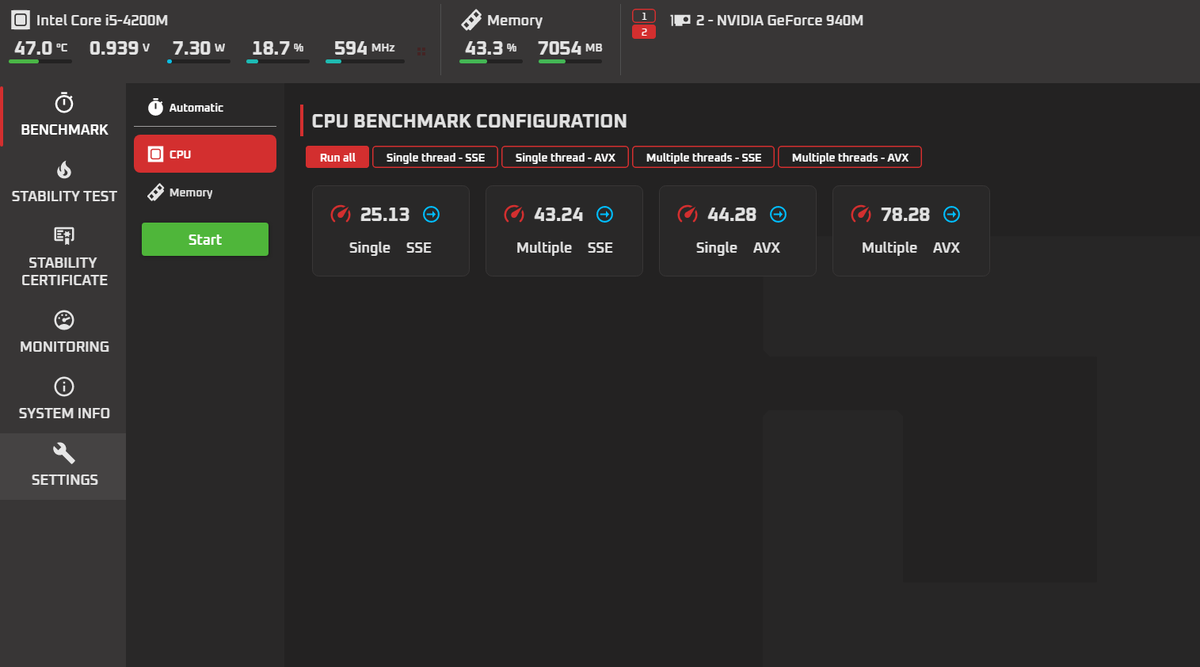Click the blue arrow next to 44.28

(778, 214)
